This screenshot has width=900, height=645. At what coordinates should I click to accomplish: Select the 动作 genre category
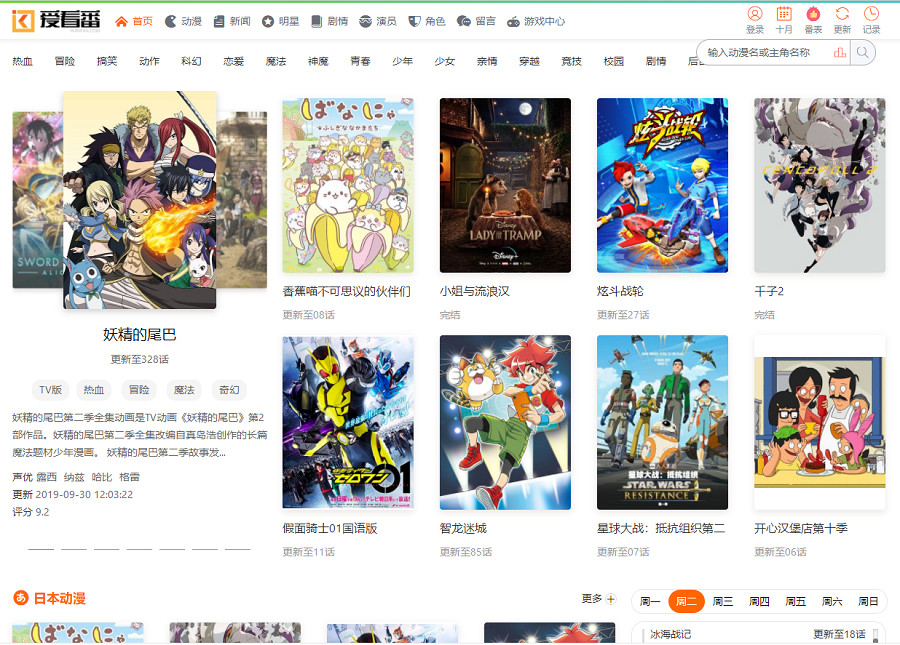(149, 61)
